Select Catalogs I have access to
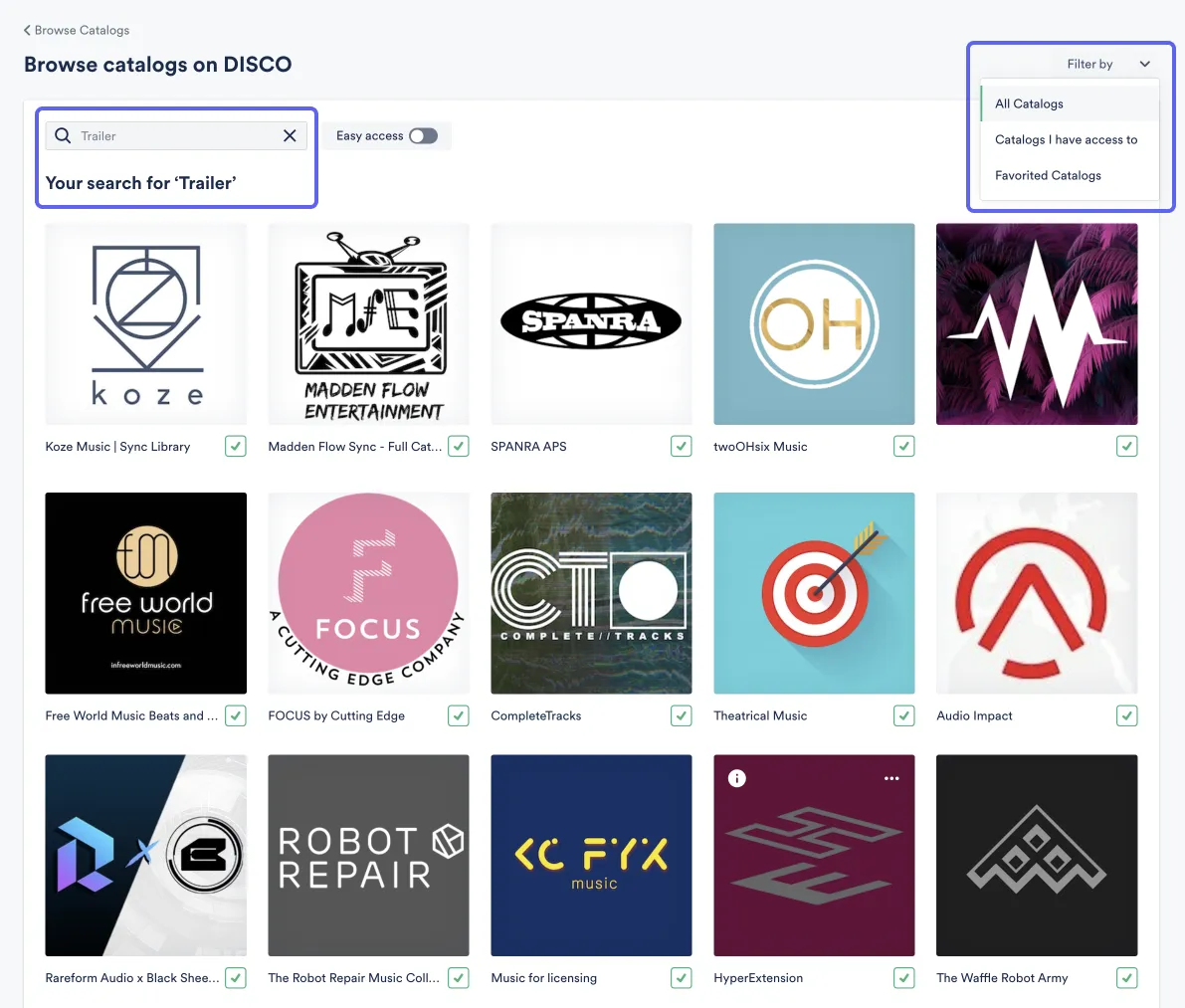Viewport: 1185px width, 1008px height. pyautogui.click(x=1070, y=139)
